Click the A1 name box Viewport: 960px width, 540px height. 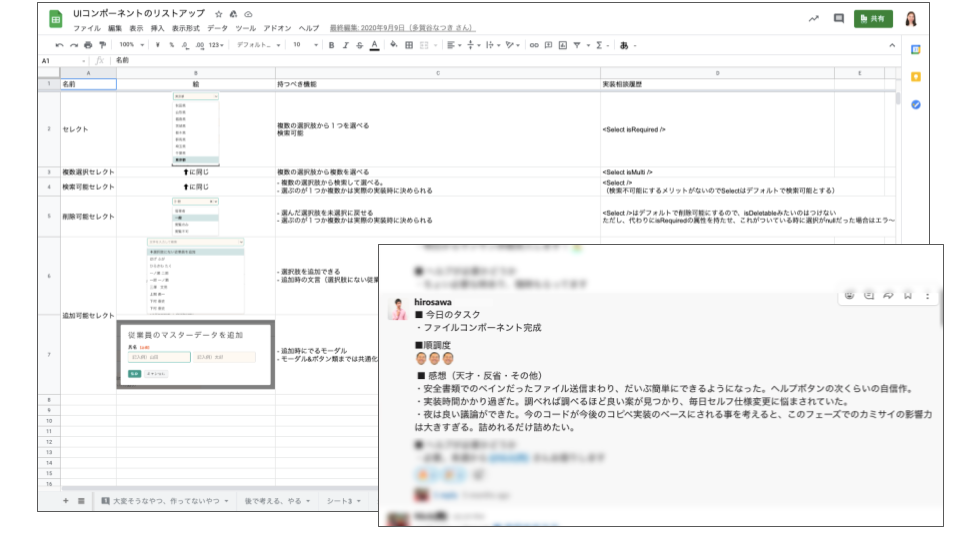(x=64, y=61)
